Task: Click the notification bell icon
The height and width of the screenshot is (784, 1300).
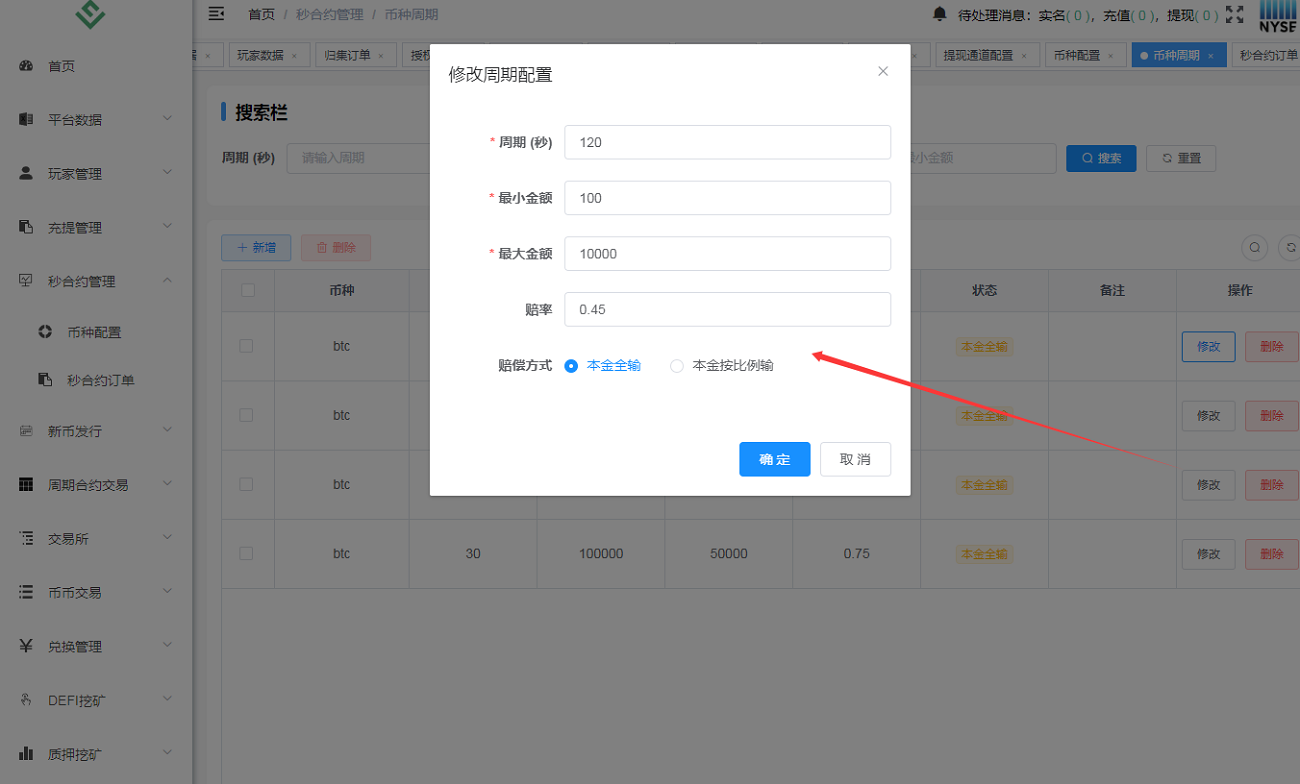Action: pos(939,14)
